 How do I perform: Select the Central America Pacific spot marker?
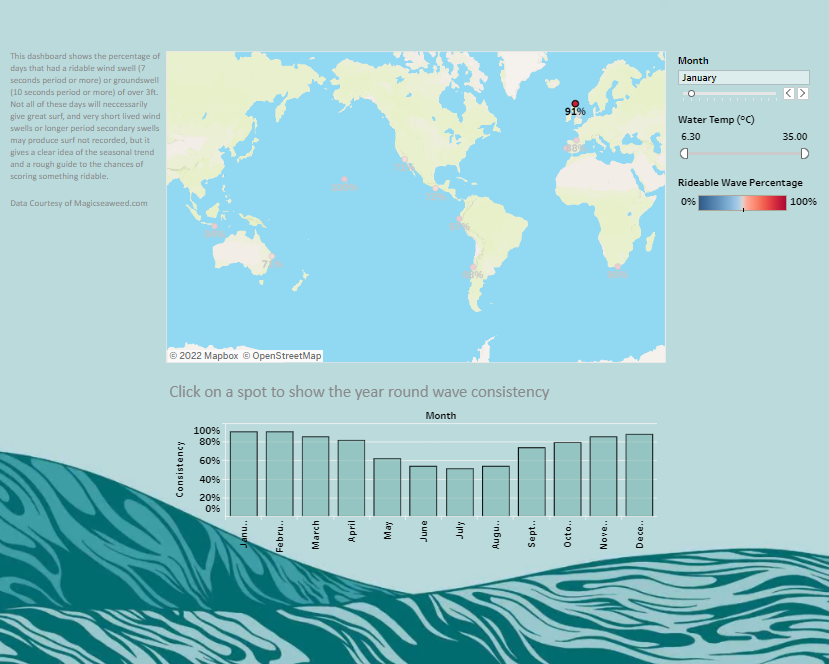435,189
